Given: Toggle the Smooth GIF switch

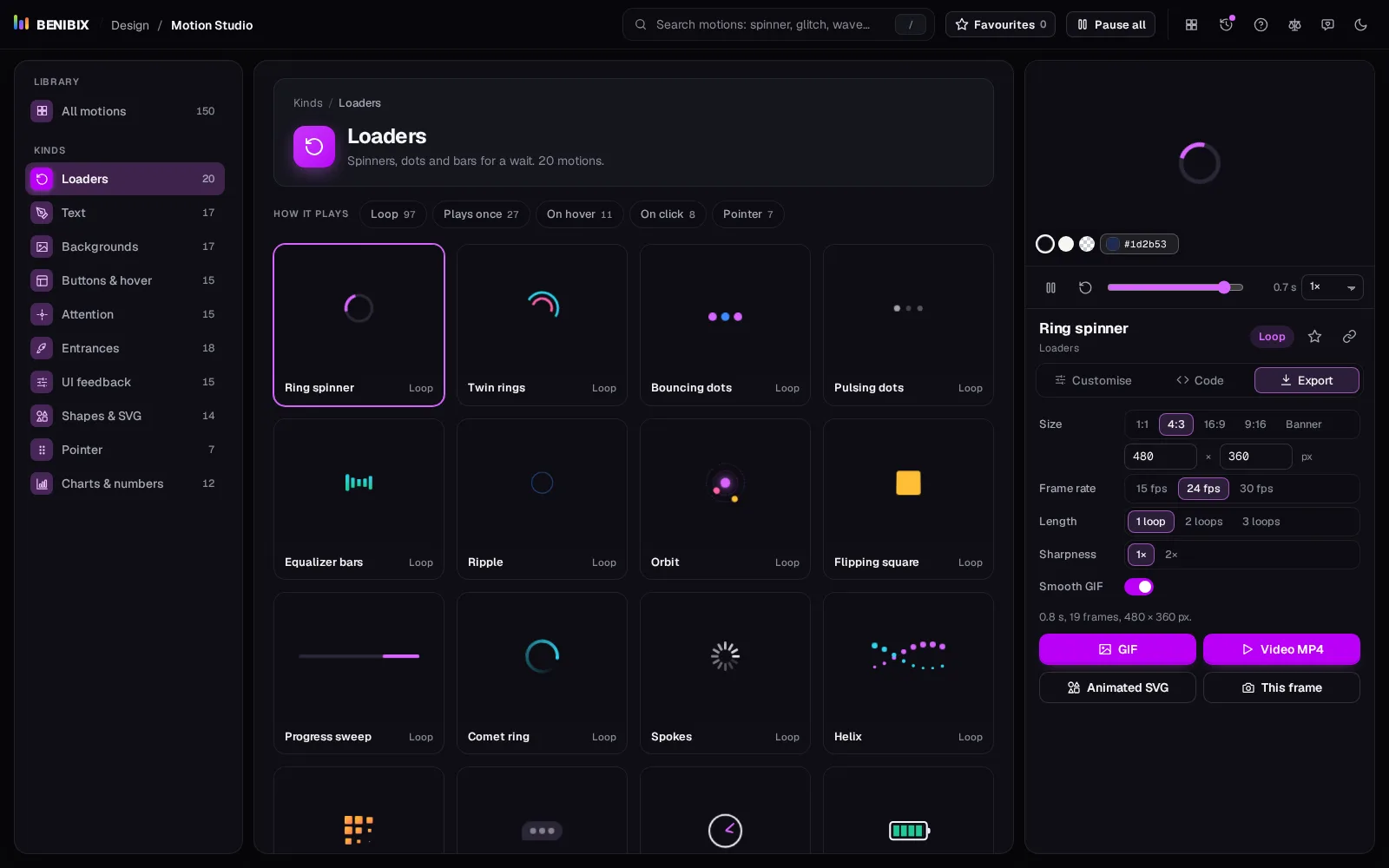Looking at the screenshot, I should pyautogui.click(x=1139, y=587).
